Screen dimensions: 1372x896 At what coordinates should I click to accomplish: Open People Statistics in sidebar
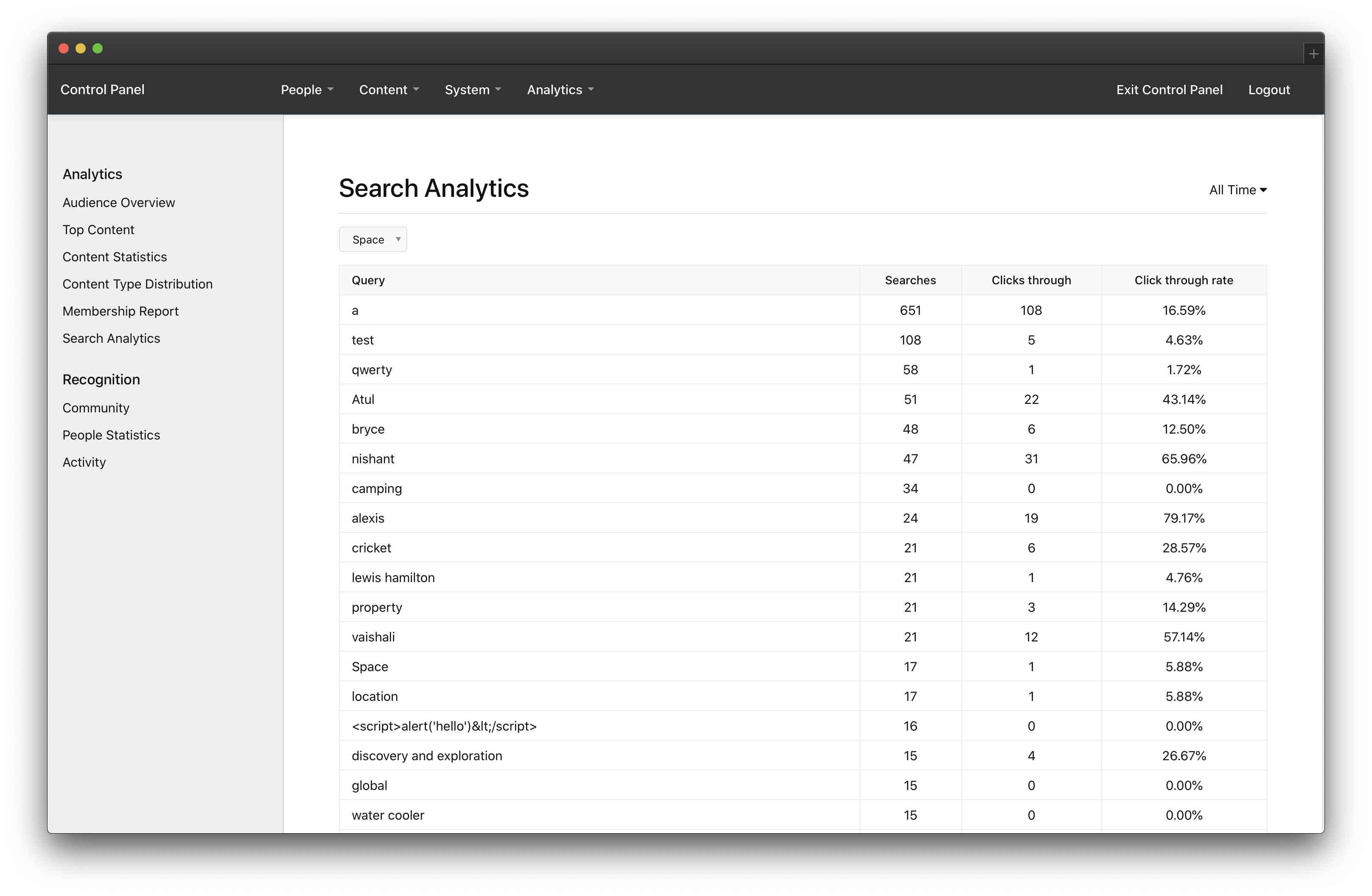click(x=111, y=435)
